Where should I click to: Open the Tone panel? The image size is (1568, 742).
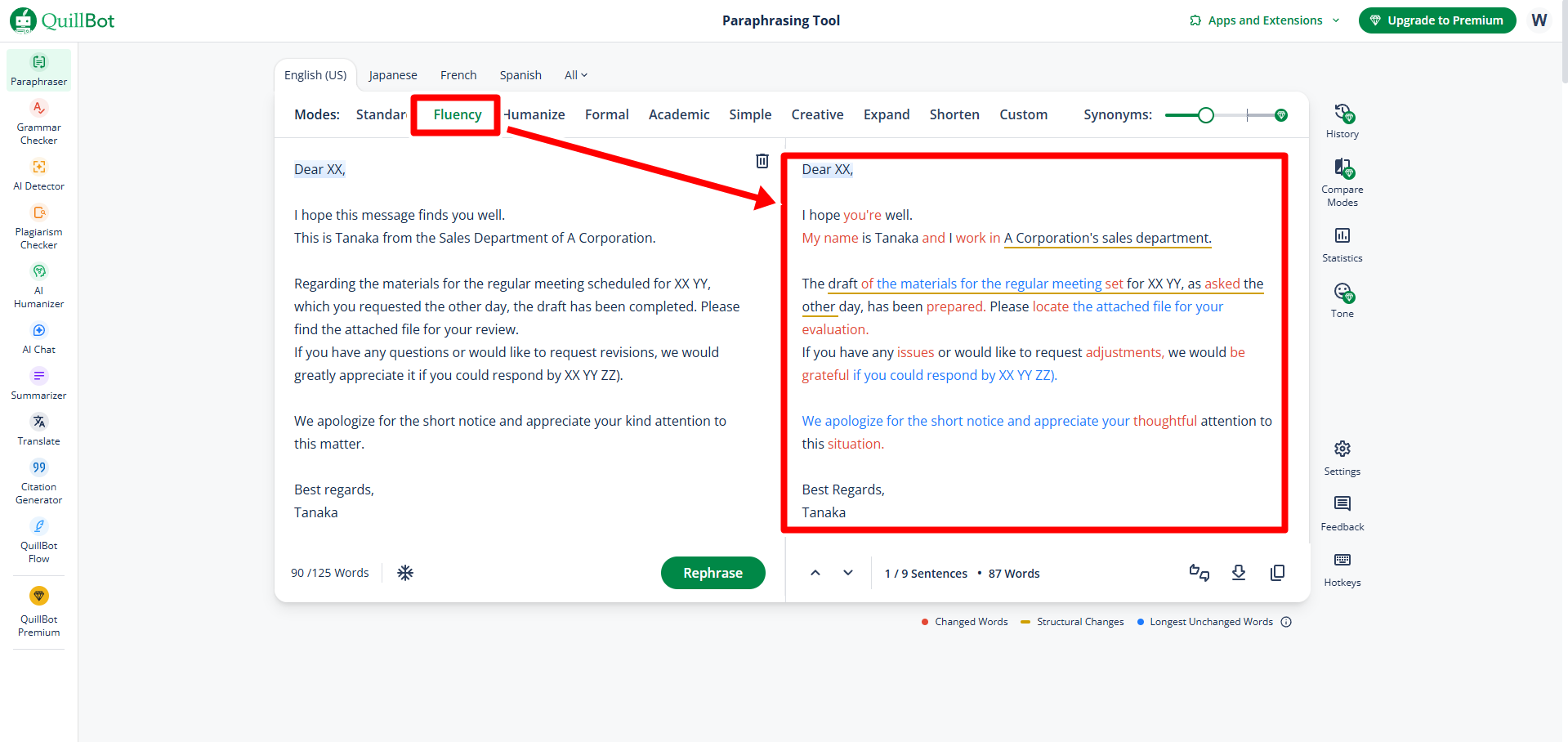point(1342,301)
